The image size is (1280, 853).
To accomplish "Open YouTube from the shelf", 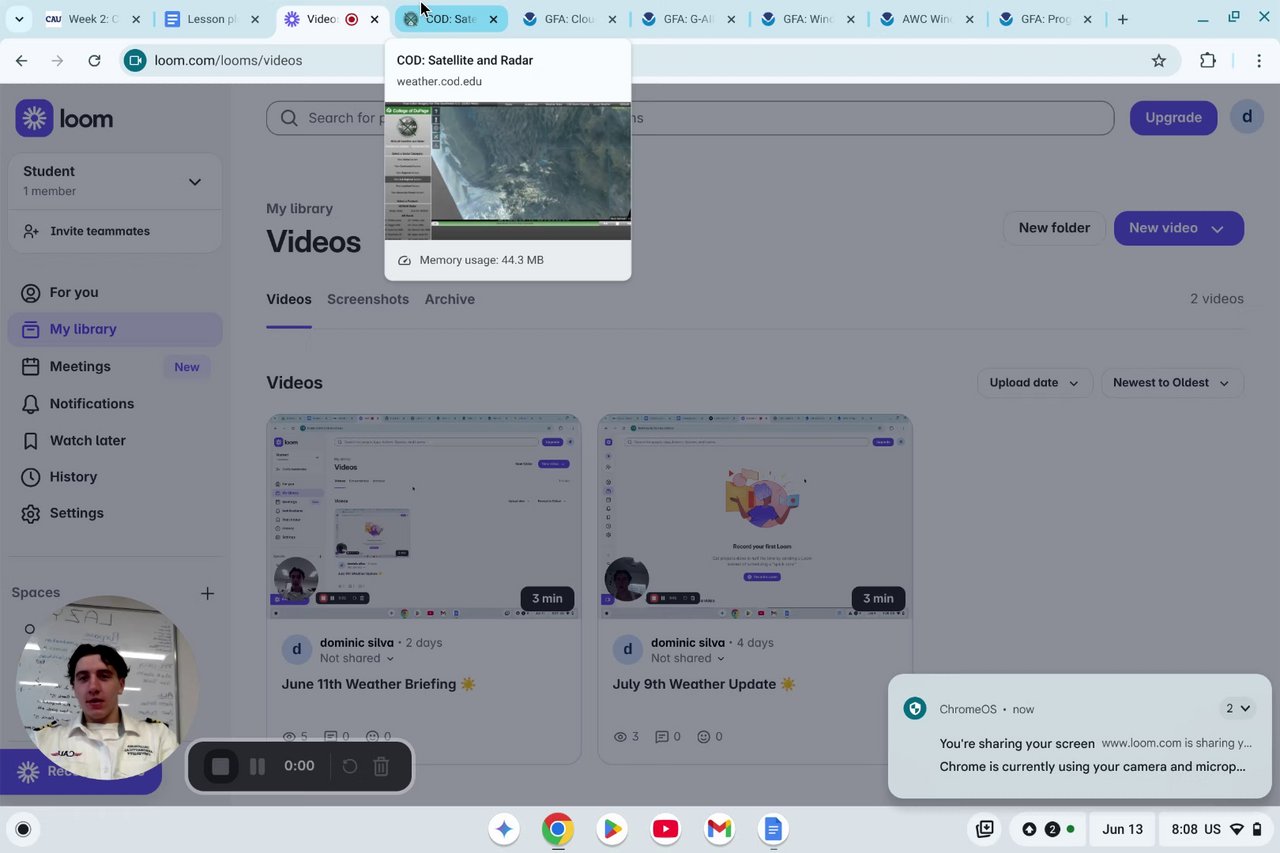I will tap(665, 829).
